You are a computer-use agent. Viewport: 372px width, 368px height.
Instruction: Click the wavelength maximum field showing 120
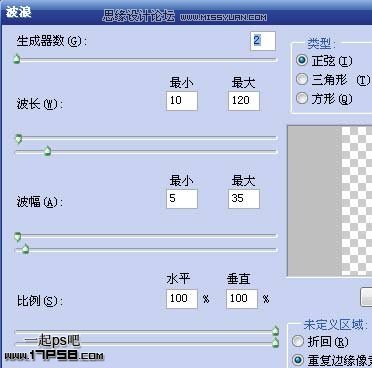point(244,101)
